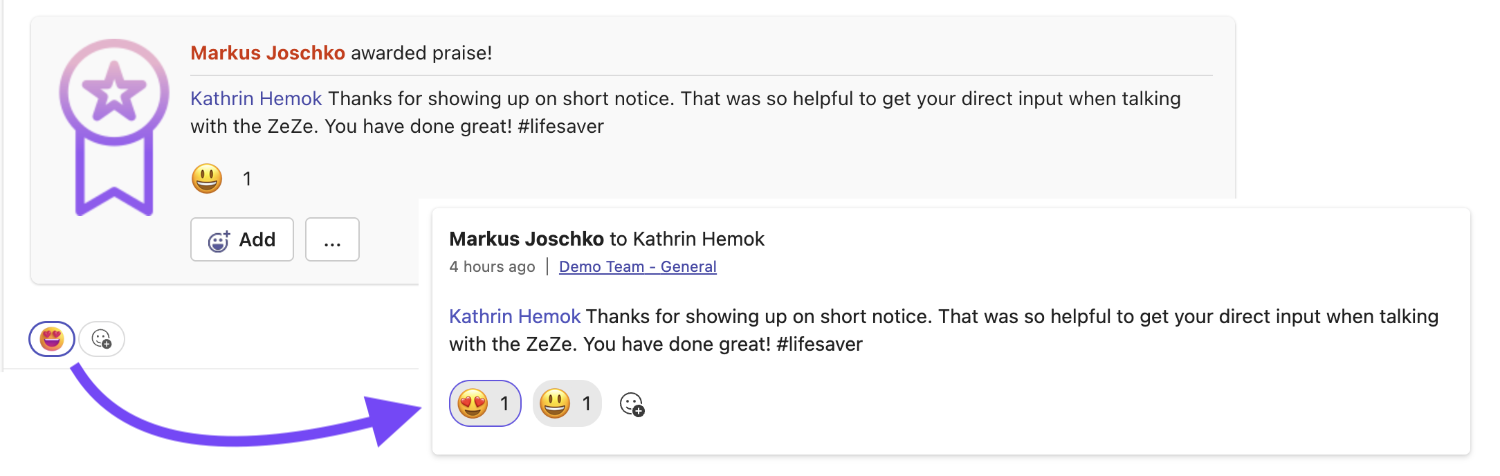Click the 4 hours ago timestamp
The image size is (1500, 476).
pyautogui.click(x=492, y=267)
